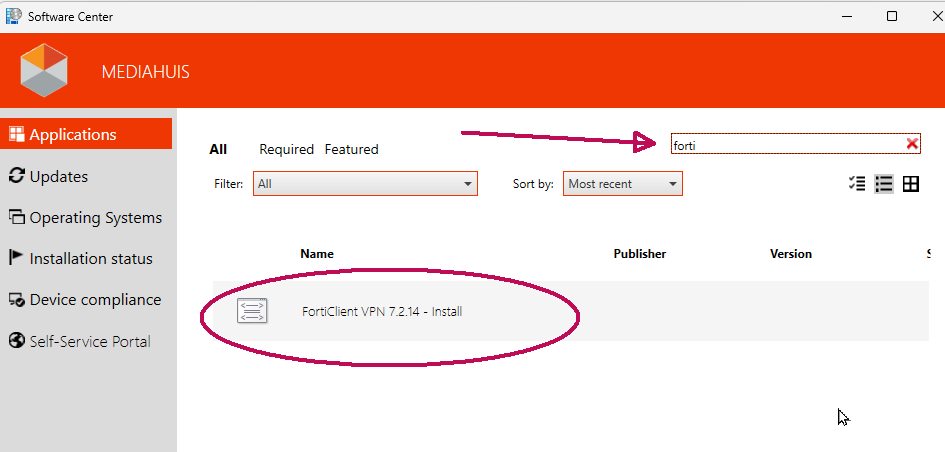Expand the Sort by Most recent dropdown
The image size is (945, 452).
pyautogui.click(x=622, y=184)
